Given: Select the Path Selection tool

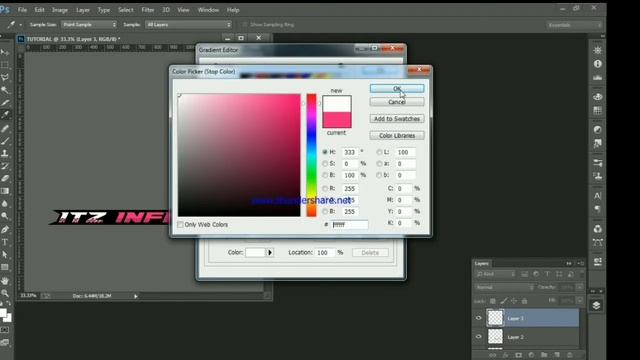Looking at the screenshot, I should pyautogui.click(x=4, y=255).
